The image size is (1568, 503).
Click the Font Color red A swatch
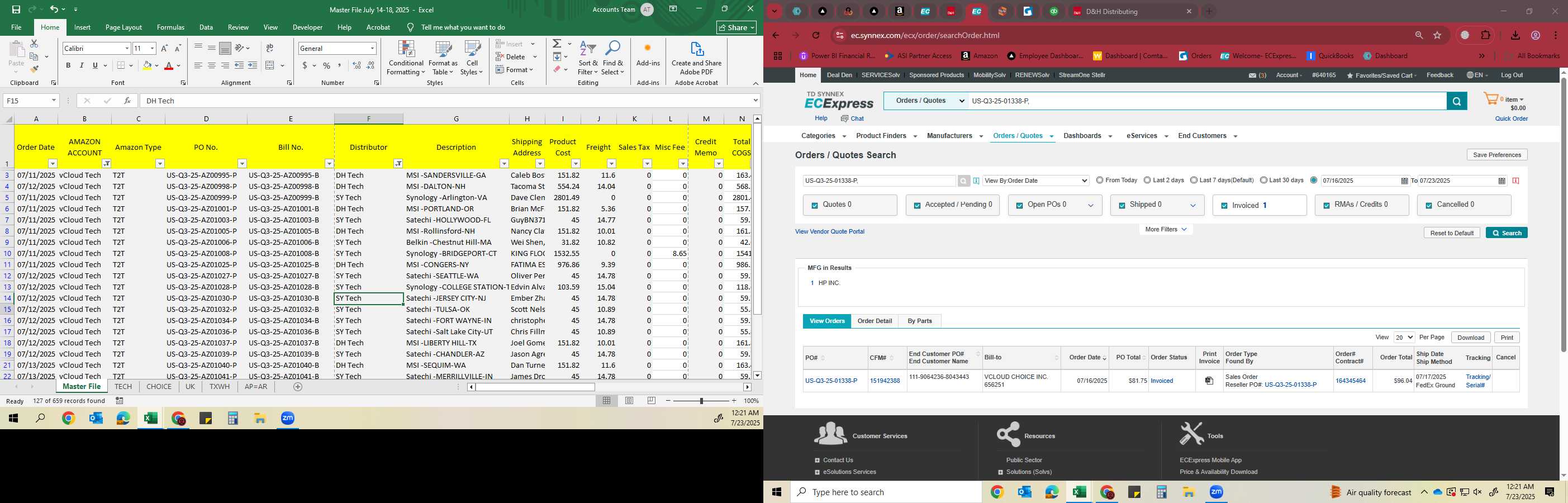(169, 65)
